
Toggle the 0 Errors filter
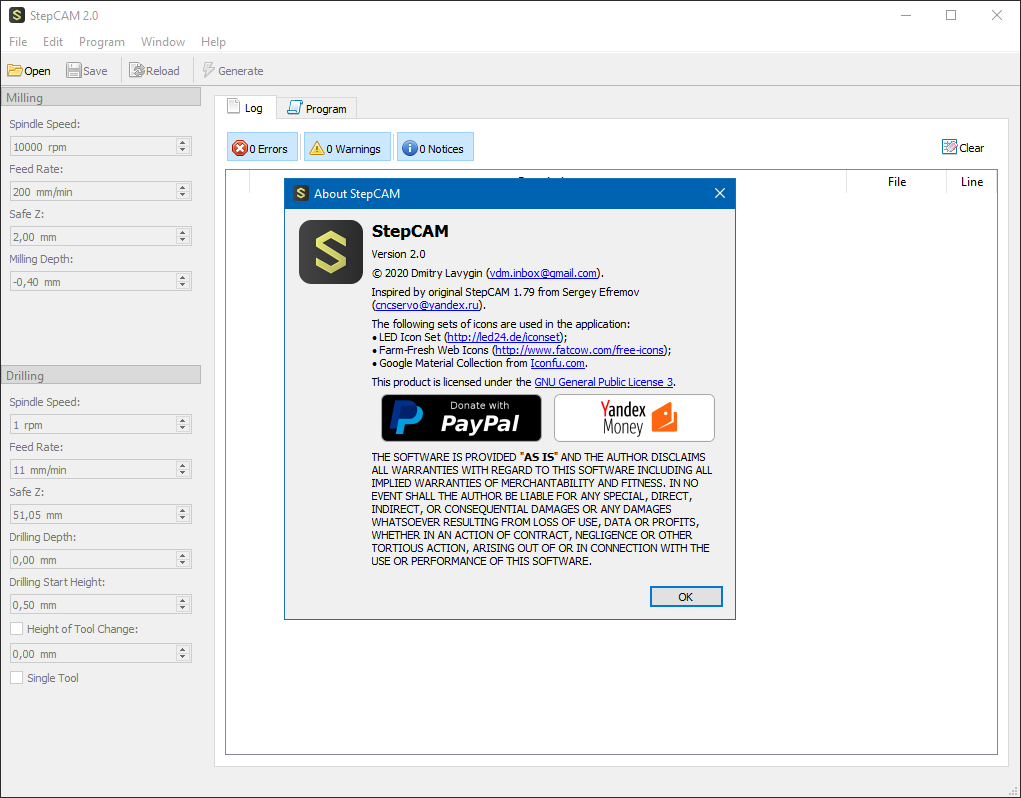(x=262, y=147)
